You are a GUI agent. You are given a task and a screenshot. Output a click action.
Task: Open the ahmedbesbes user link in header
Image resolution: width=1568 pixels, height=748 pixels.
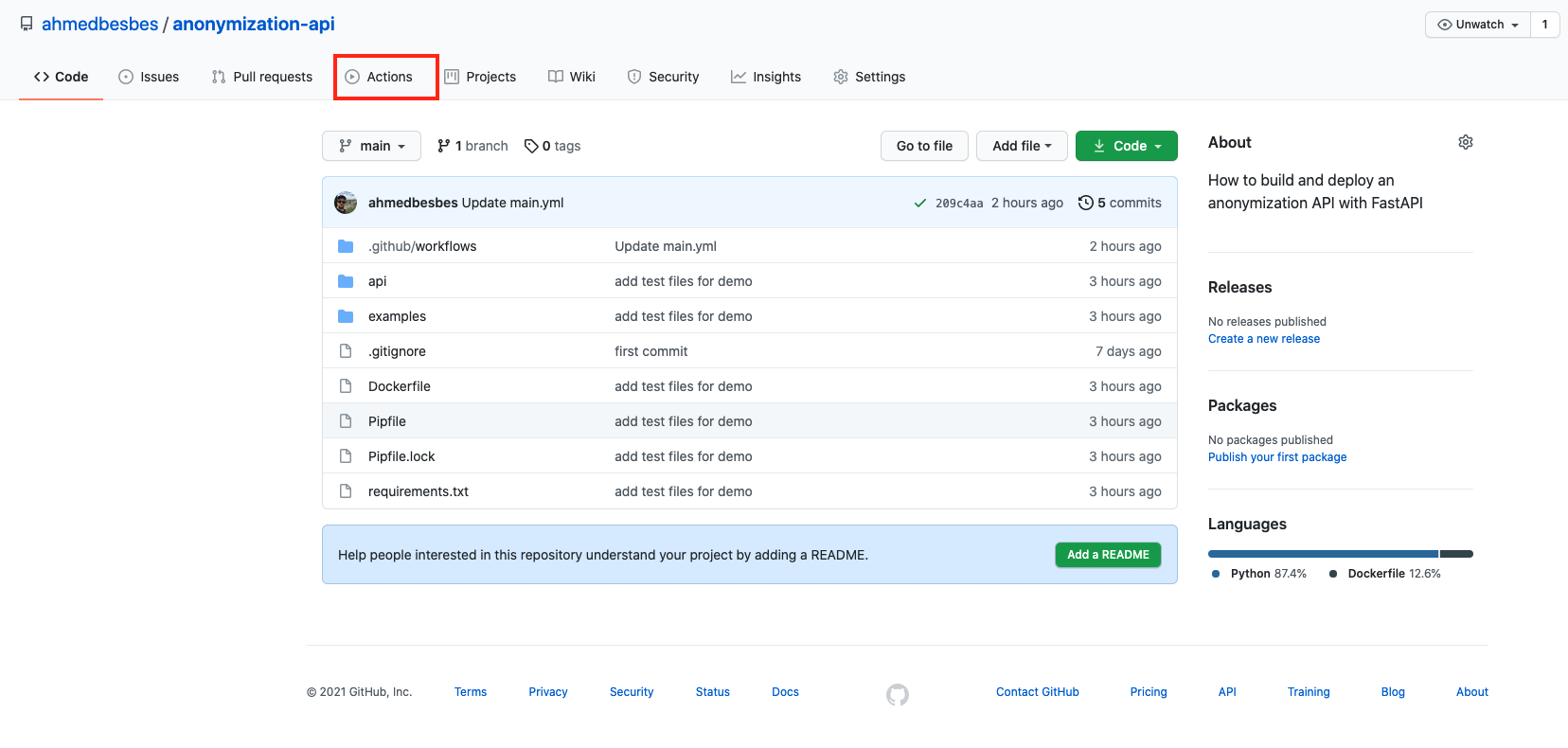(x=100, y=24)
